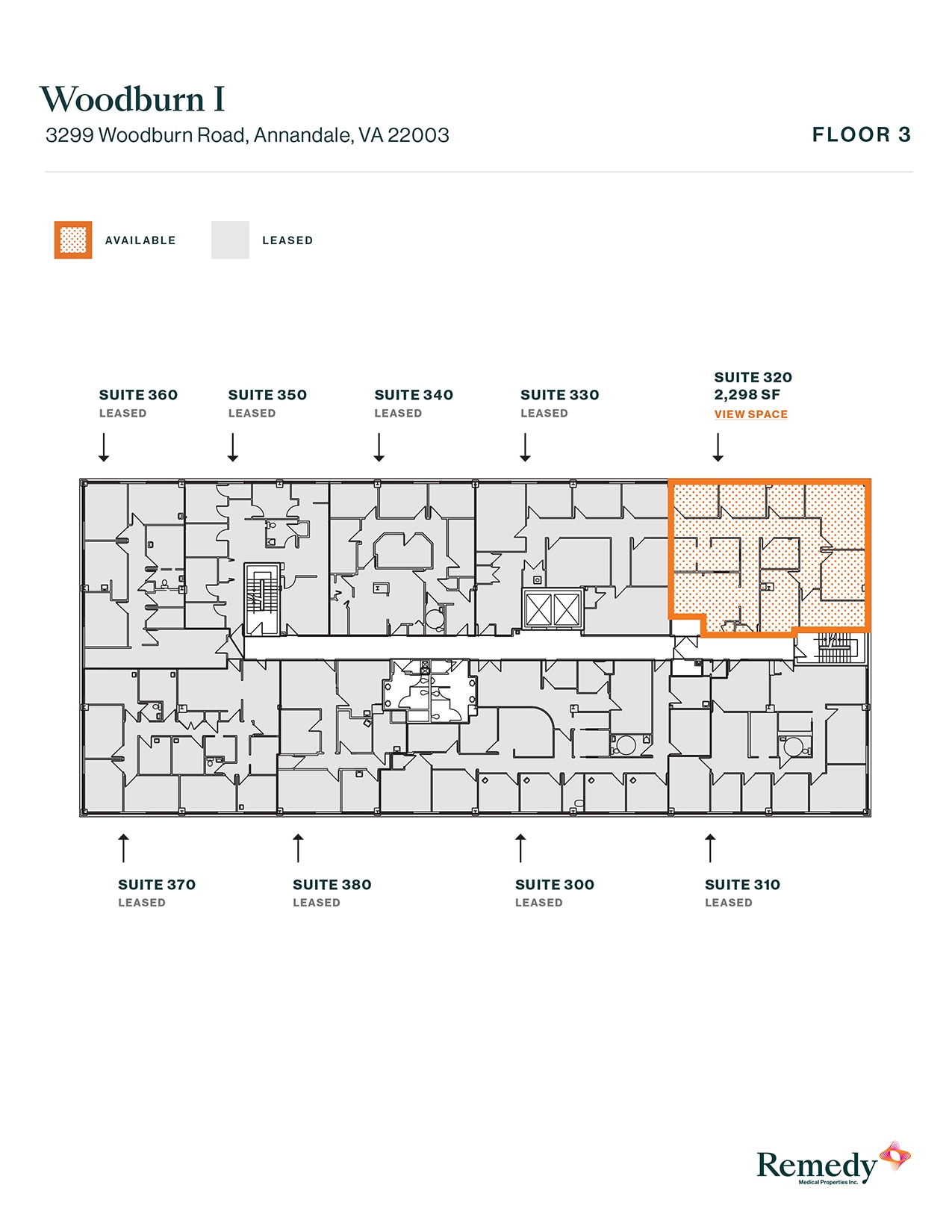Viewport: 952px width, 1232px height.
Task: Click the Remedy Medical Properties logo
Action: (x=833, y=1163)
